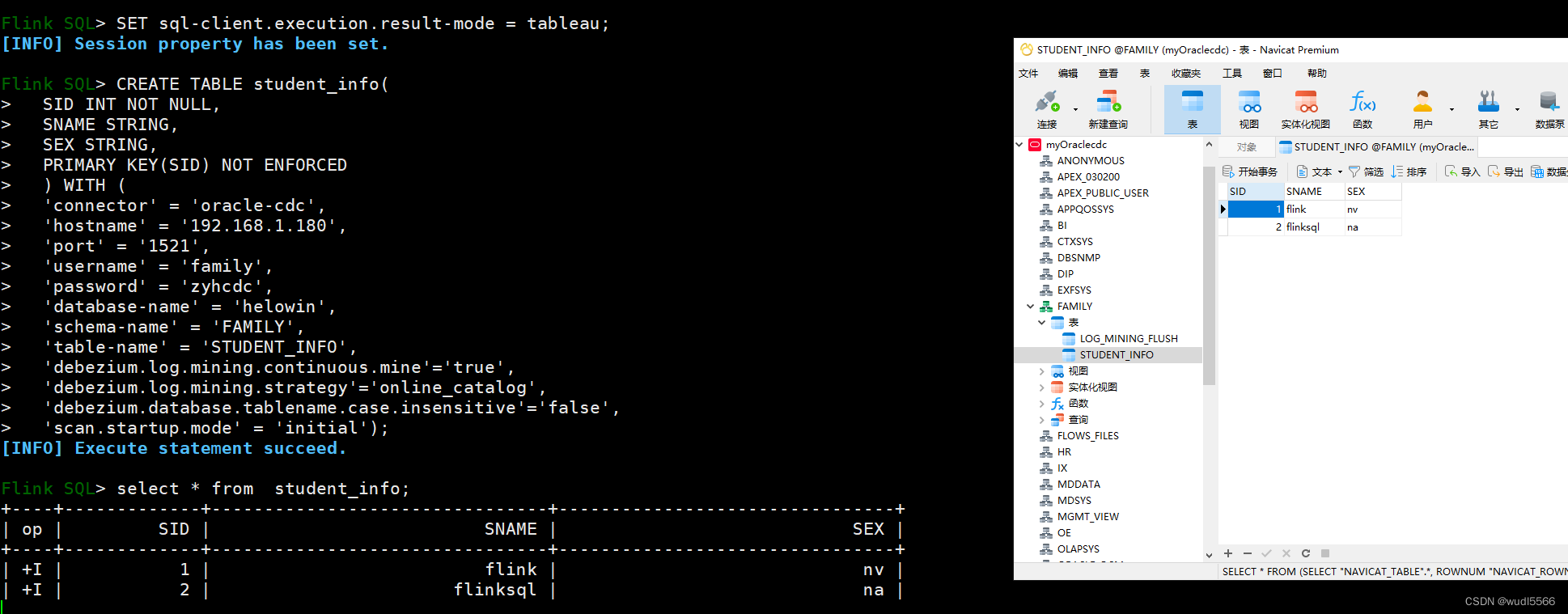This screenshot has height=614, width=1568.
Task: Select the APEX_PUBLIC_USER schema
Action: (1103, 193)
